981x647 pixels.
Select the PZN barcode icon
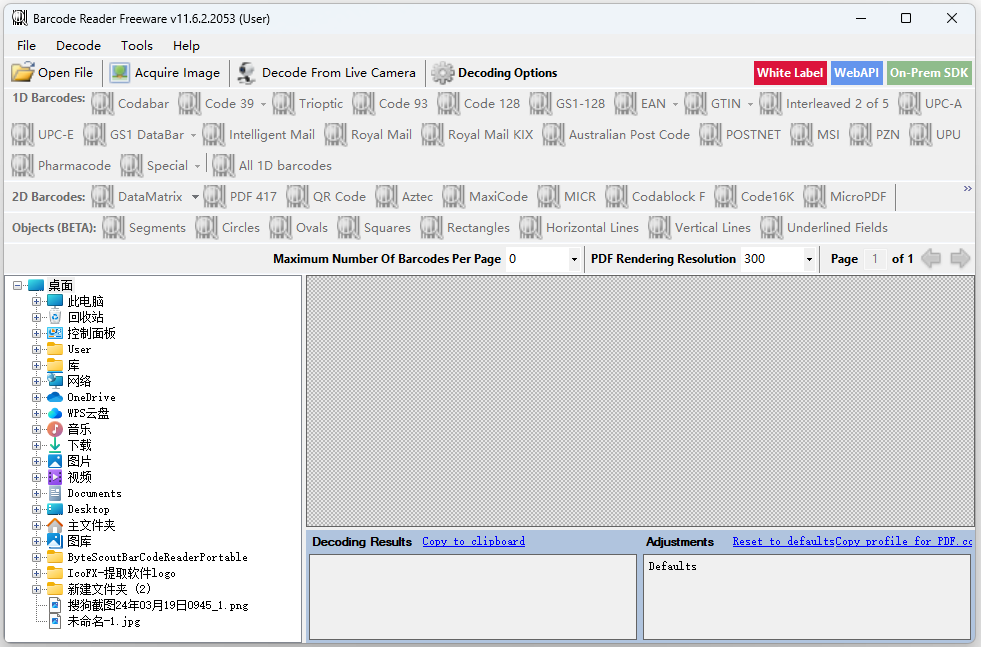(860, 135)
